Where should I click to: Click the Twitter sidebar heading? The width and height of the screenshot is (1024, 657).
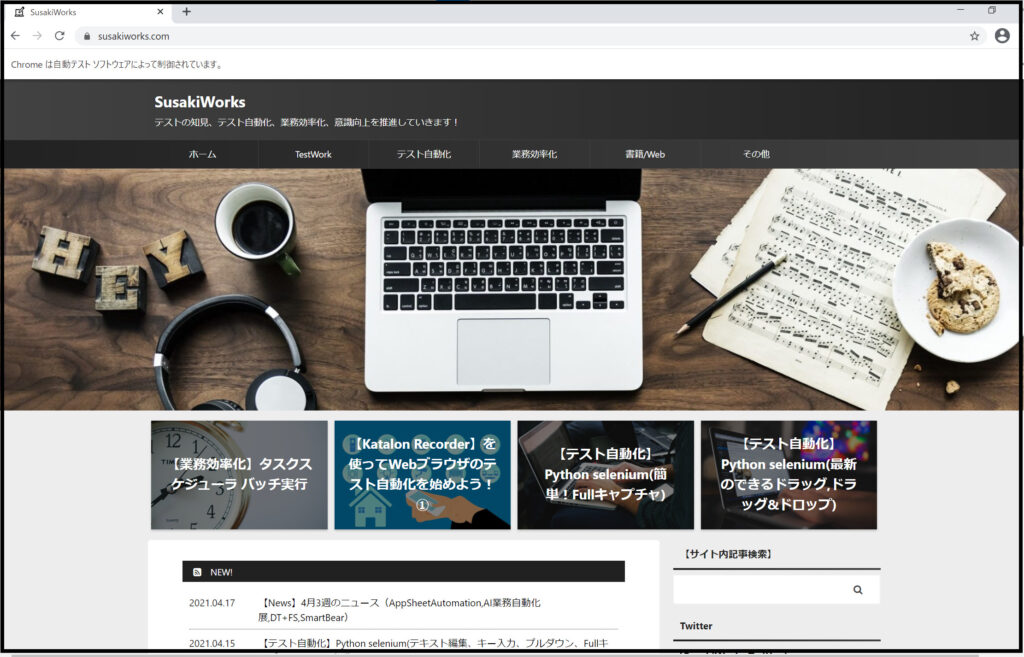(696, 626)
